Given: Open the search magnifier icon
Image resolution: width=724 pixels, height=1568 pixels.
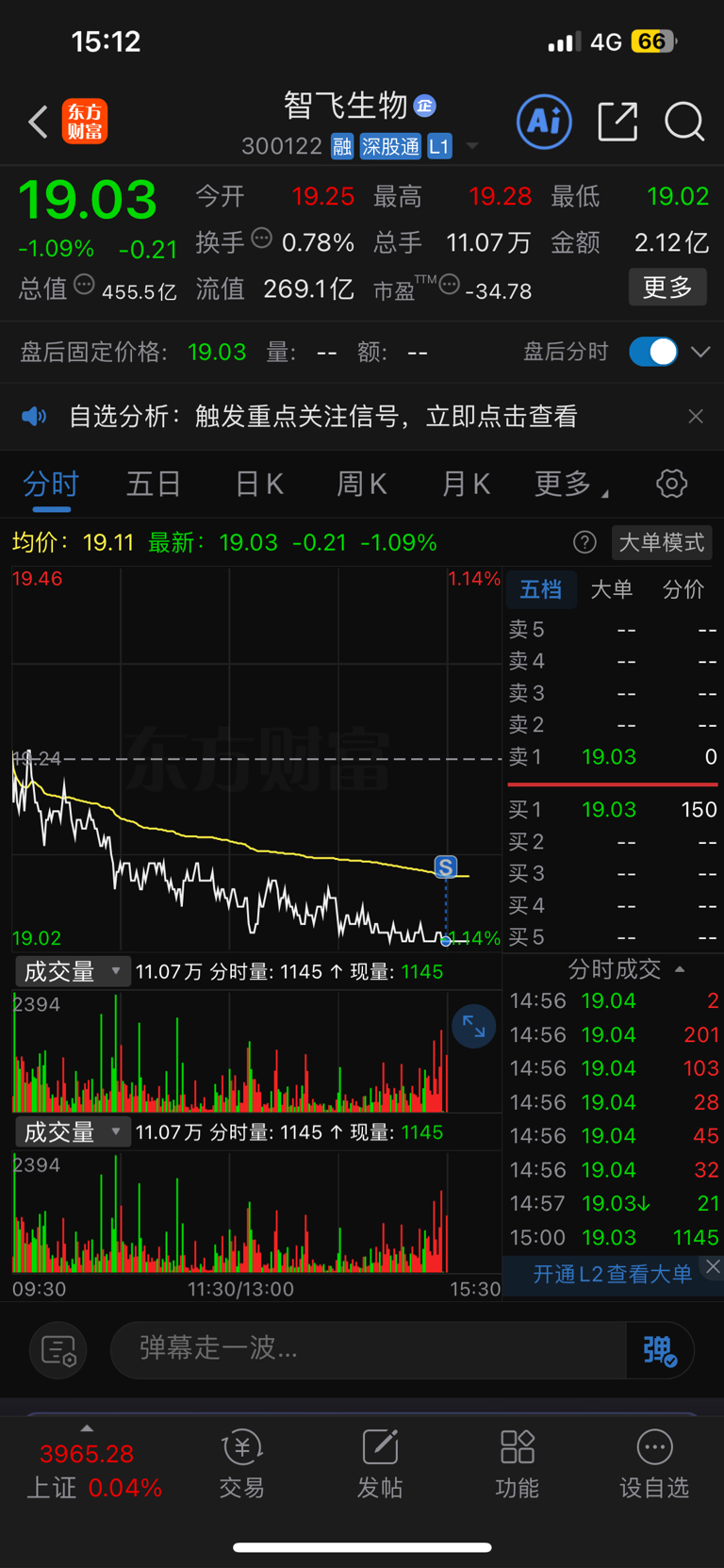Looking at the screenshot, I should [684, 122].
